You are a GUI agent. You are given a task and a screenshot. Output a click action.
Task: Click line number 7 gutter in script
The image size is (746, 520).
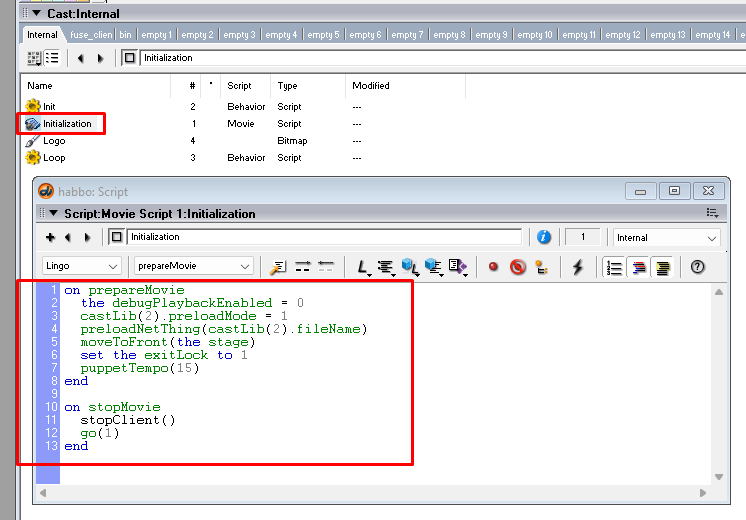point(54,368)
